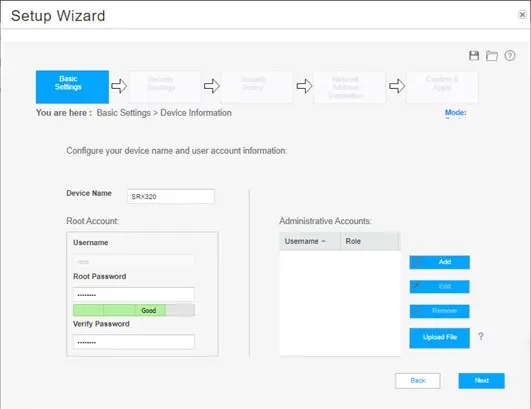Click question mark beside Upload File

click(x=481, y=336)
